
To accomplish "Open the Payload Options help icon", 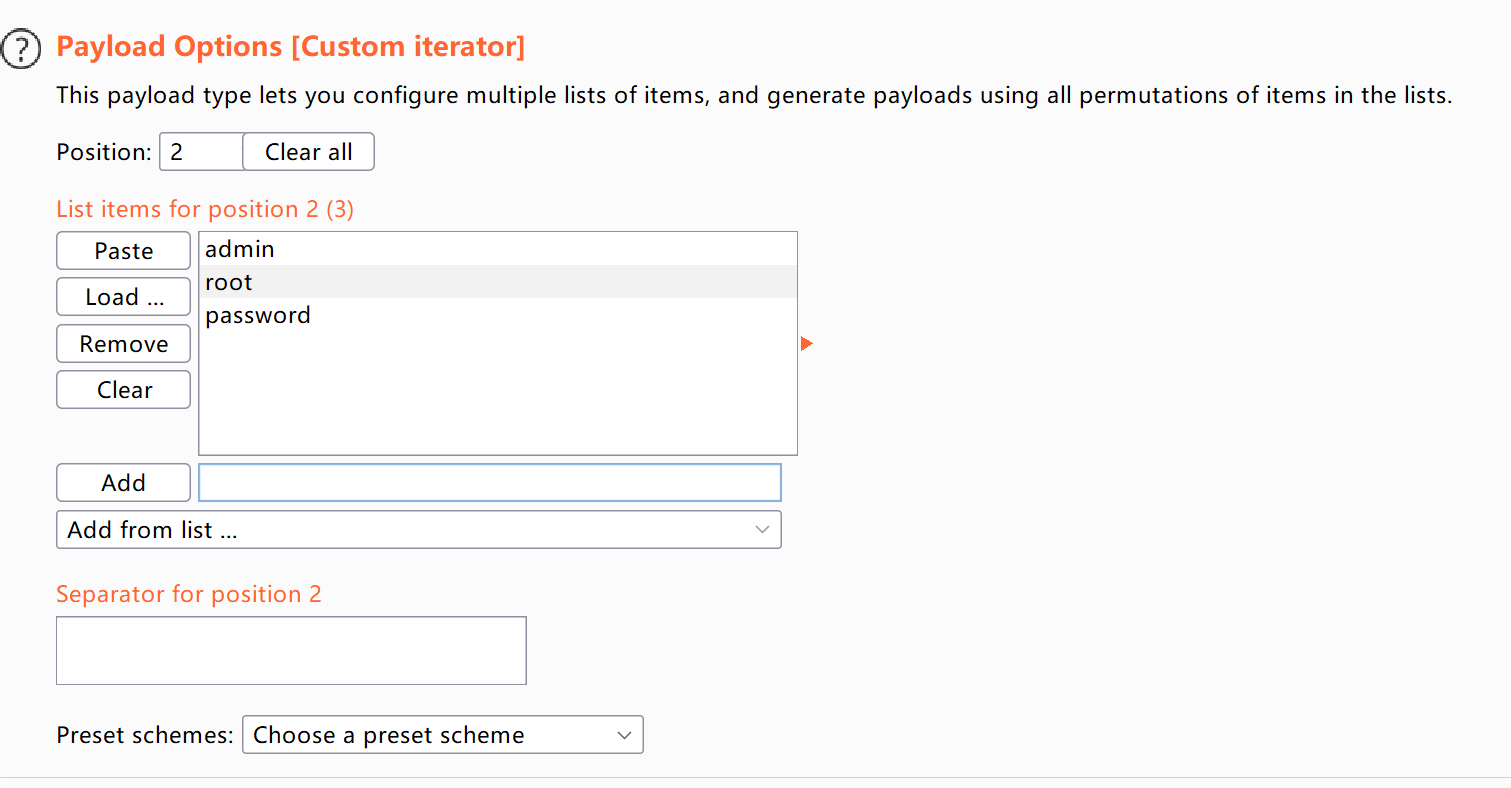I will pyautogui.click(x=23, y=48).
